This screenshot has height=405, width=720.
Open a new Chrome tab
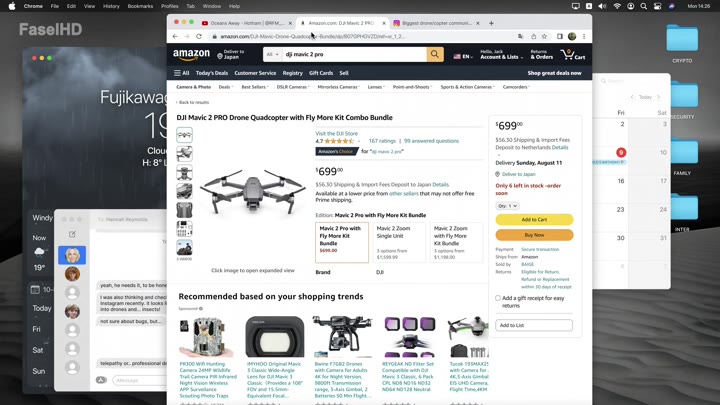pyautogui.click(x=491, y=23)
